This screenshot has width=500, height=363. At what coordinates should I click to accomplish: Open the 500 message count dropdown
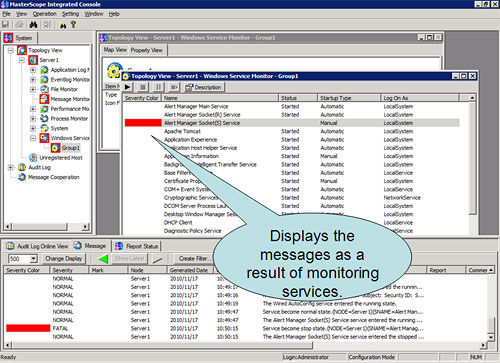pos(33,259)
